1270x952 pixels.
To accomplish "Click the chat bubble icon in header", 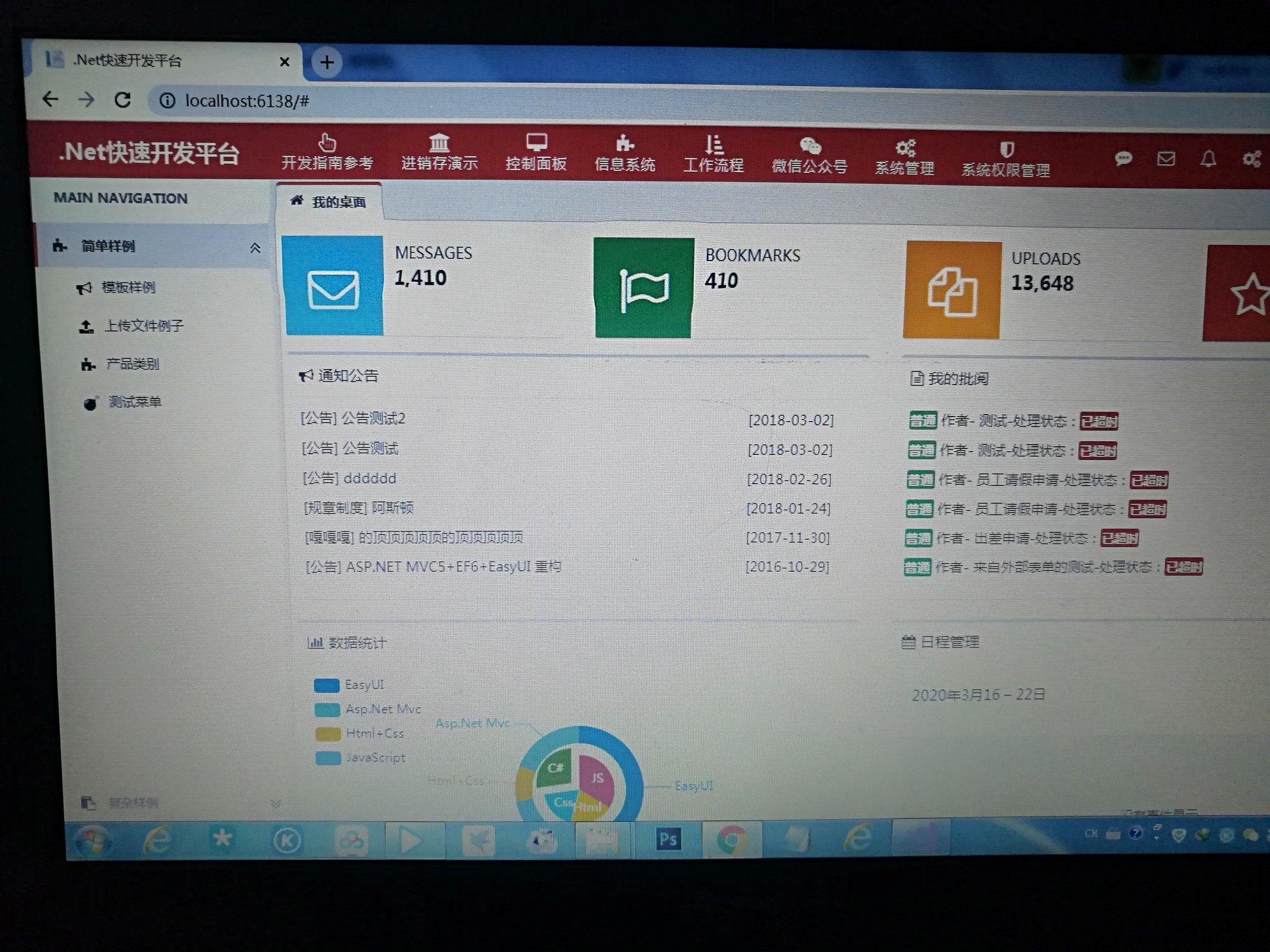I will tap(1123, 158).
